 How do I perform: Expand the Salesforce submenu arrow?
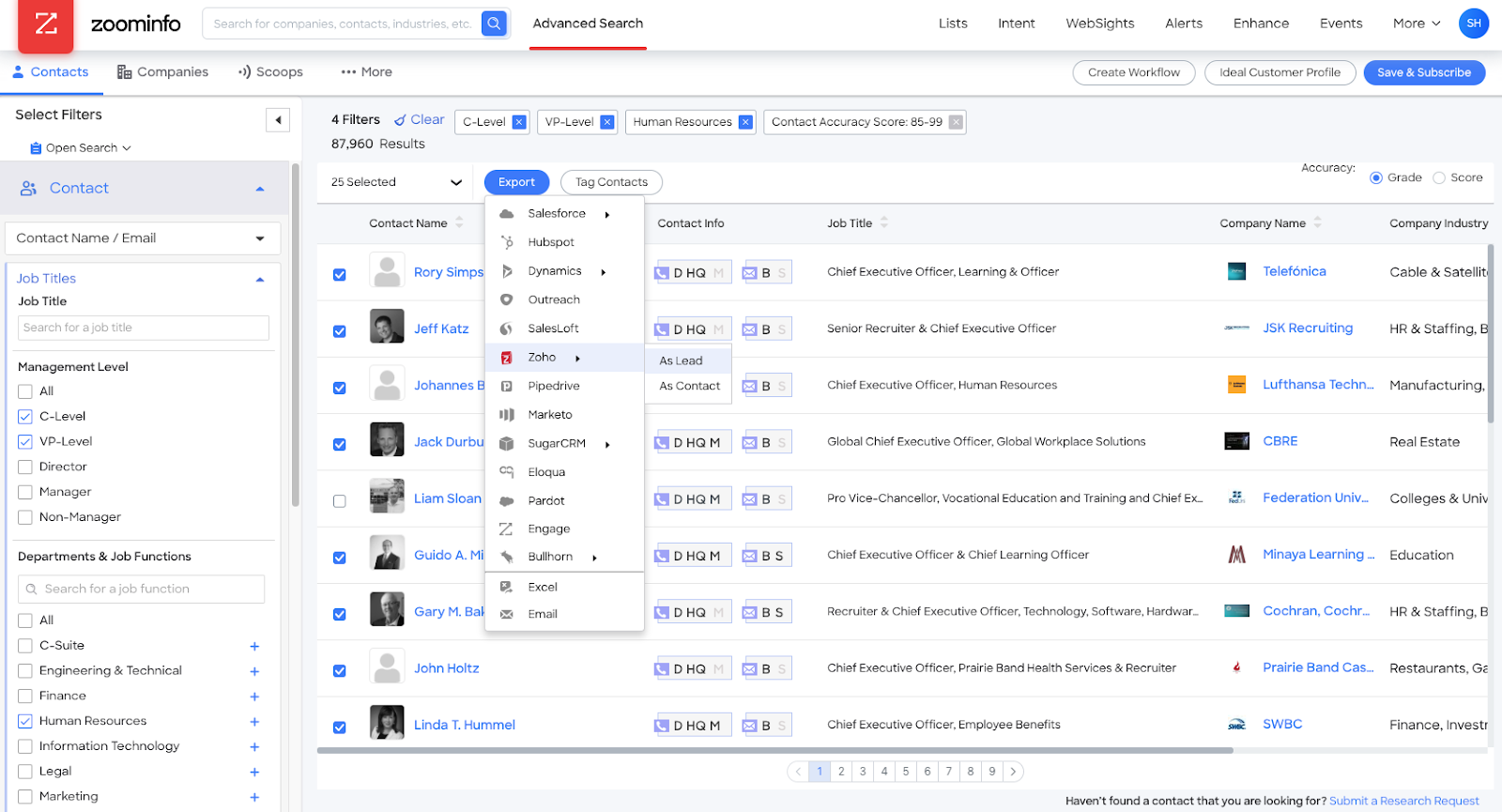coord(607,215)
